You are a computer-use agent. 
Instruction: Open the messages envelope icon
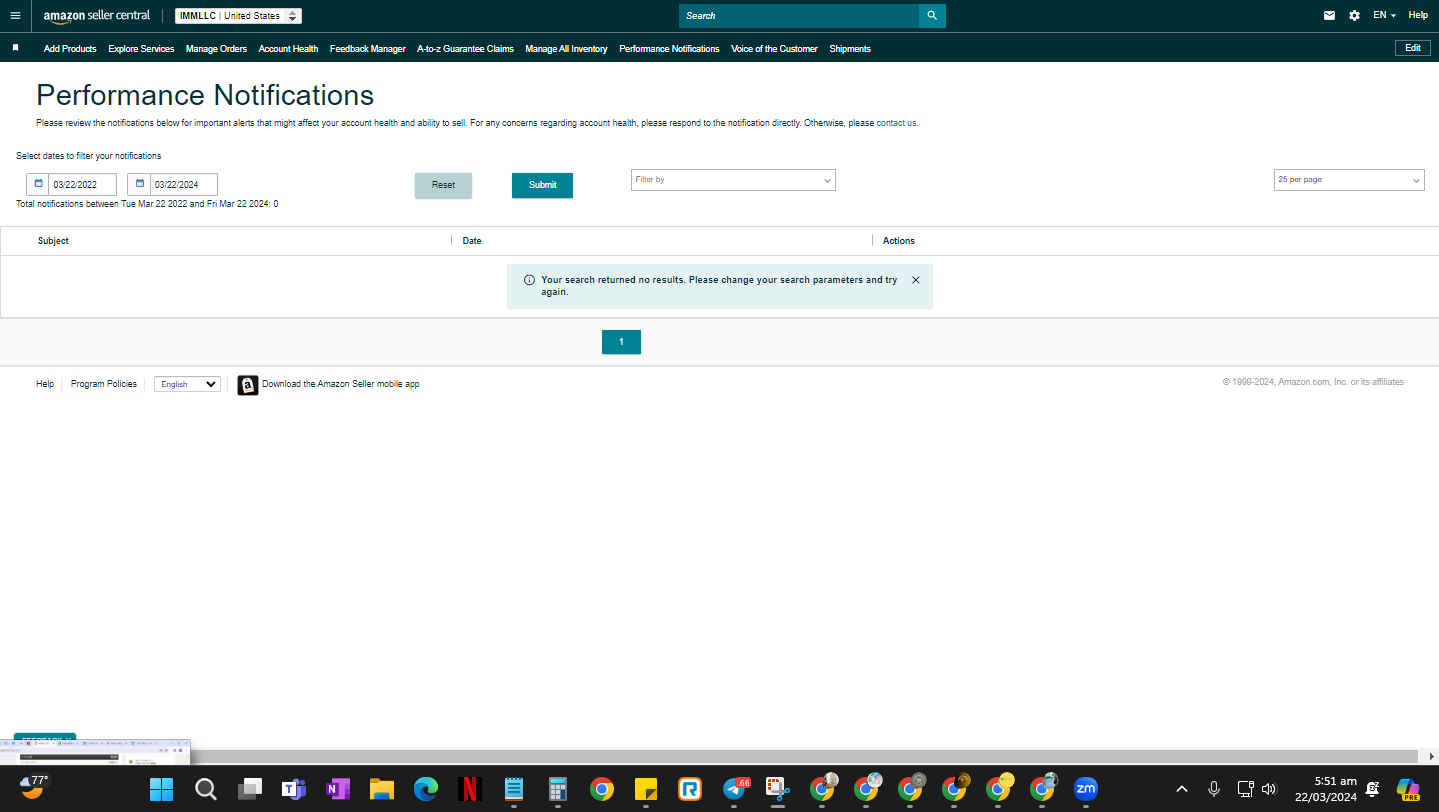[x=1329, y=16]
